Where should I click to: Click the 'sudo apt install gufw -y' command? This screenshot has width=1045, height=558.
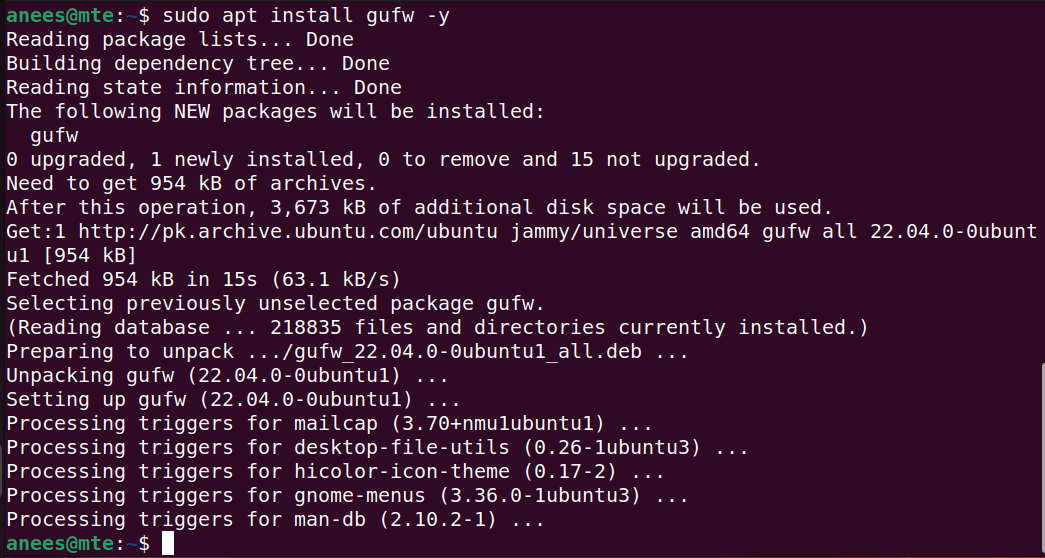(306, 15)
